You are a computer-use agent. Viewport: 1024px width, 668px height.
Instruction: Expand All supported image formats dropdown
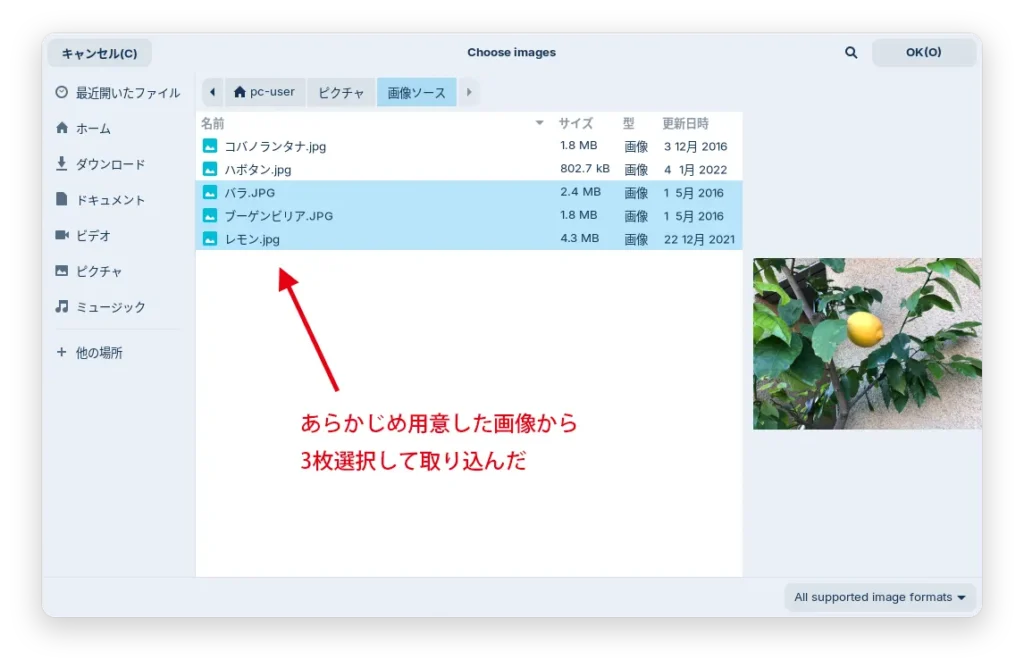tap(880, 597)
